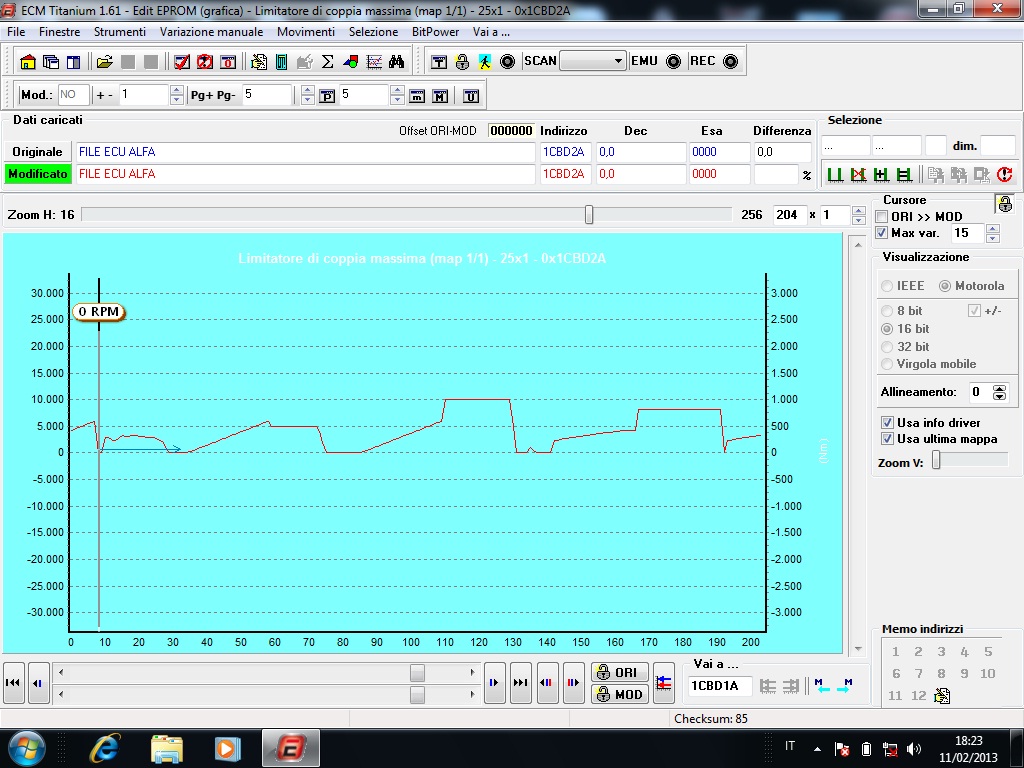Uncheck Usa info driver checkbox
This screenshot has width=1024, height=768.
887,423
